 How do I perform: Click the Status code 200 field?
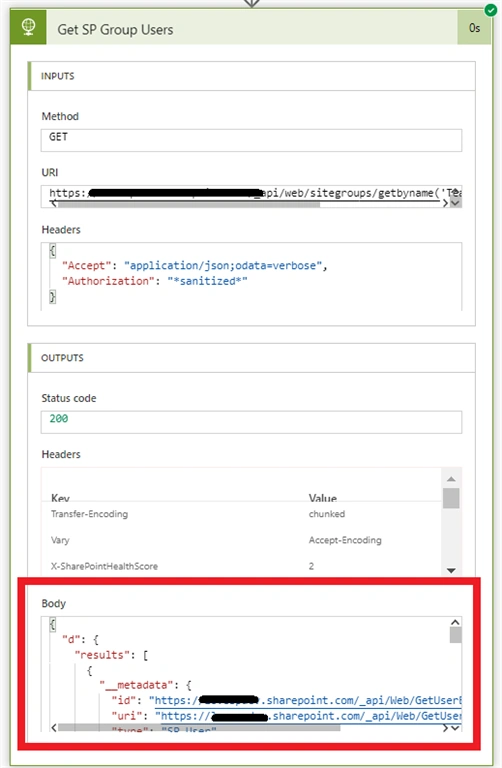tap(251, 422)
